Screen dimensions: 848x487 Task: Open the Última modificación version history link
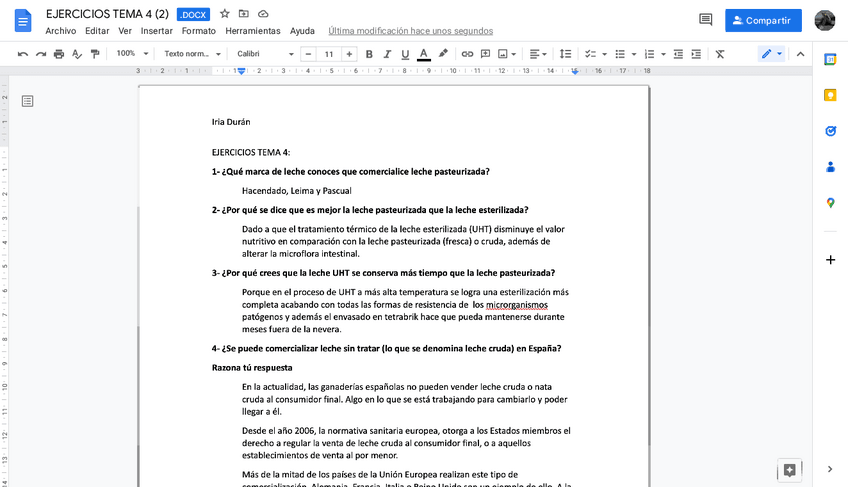(410, 31)
